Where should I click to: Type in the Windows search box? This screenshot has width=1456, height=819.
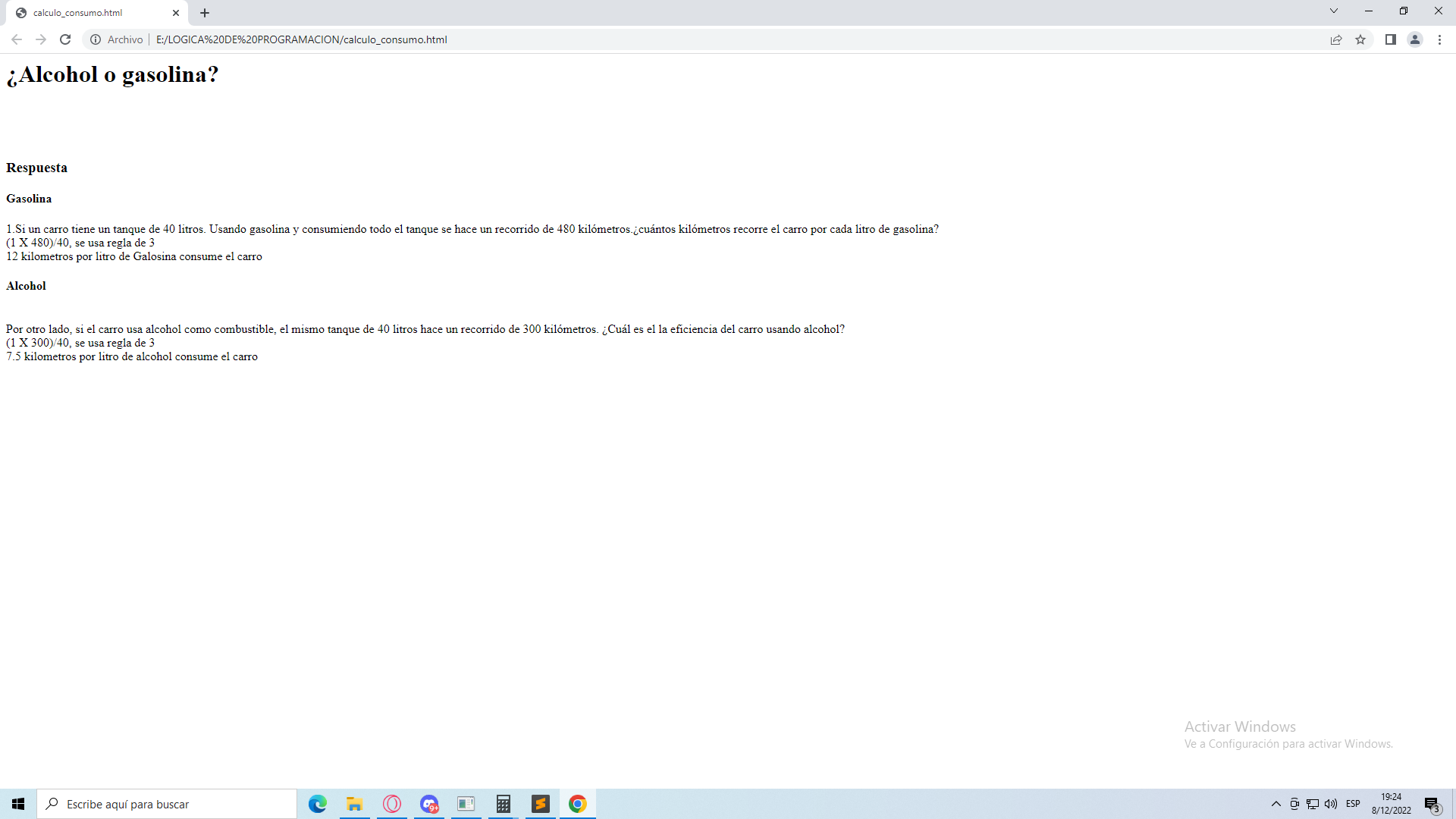pyautogui.click(x=167, y=804)
